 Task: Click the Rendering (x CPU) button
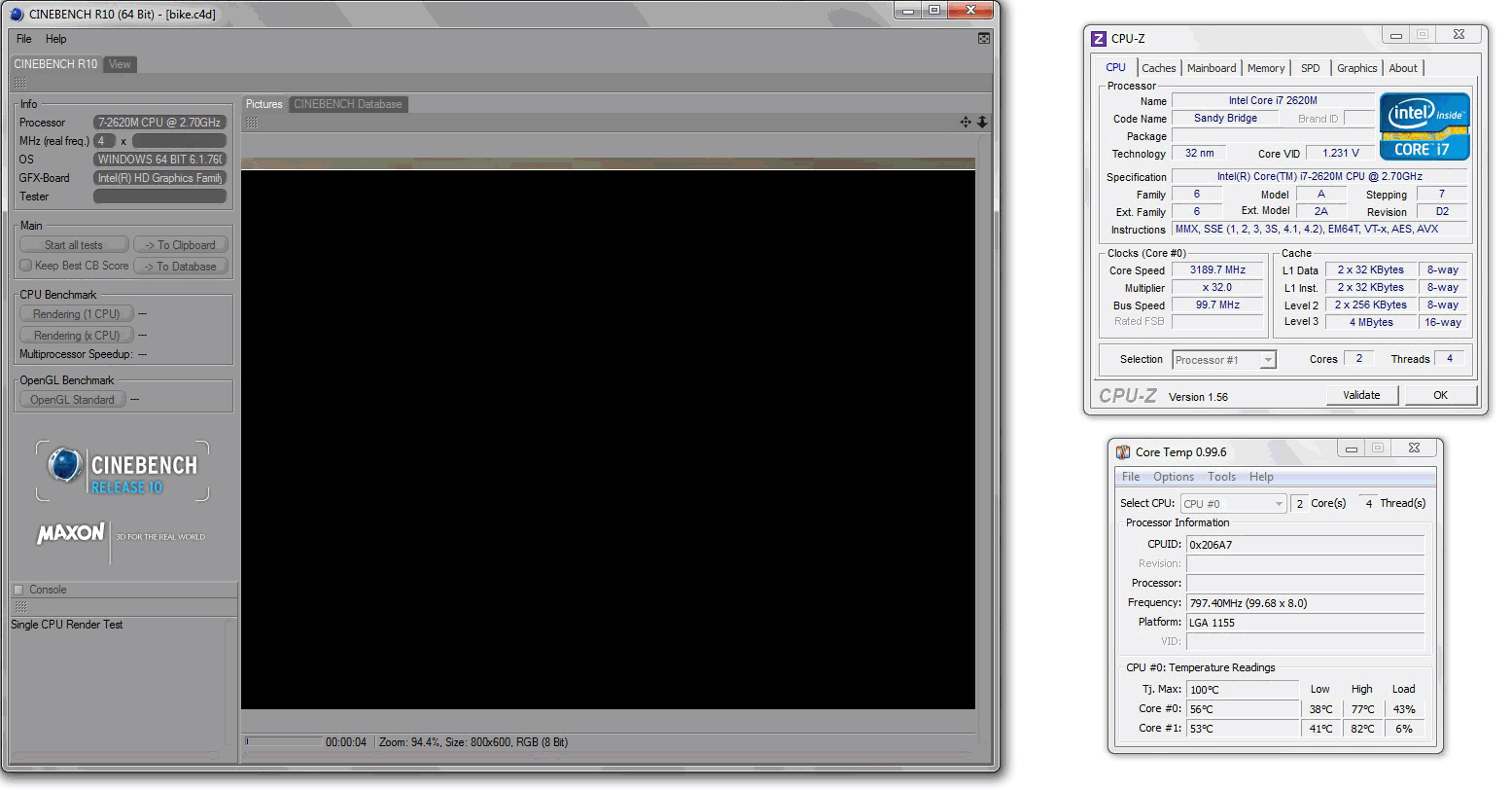click(77, 336)
